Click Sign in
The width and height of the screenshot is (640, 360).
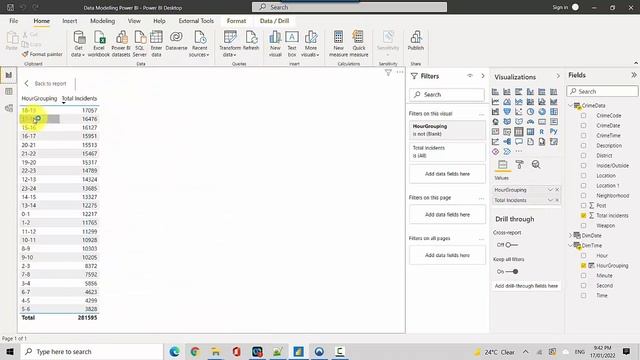click(x=560, y=7)
